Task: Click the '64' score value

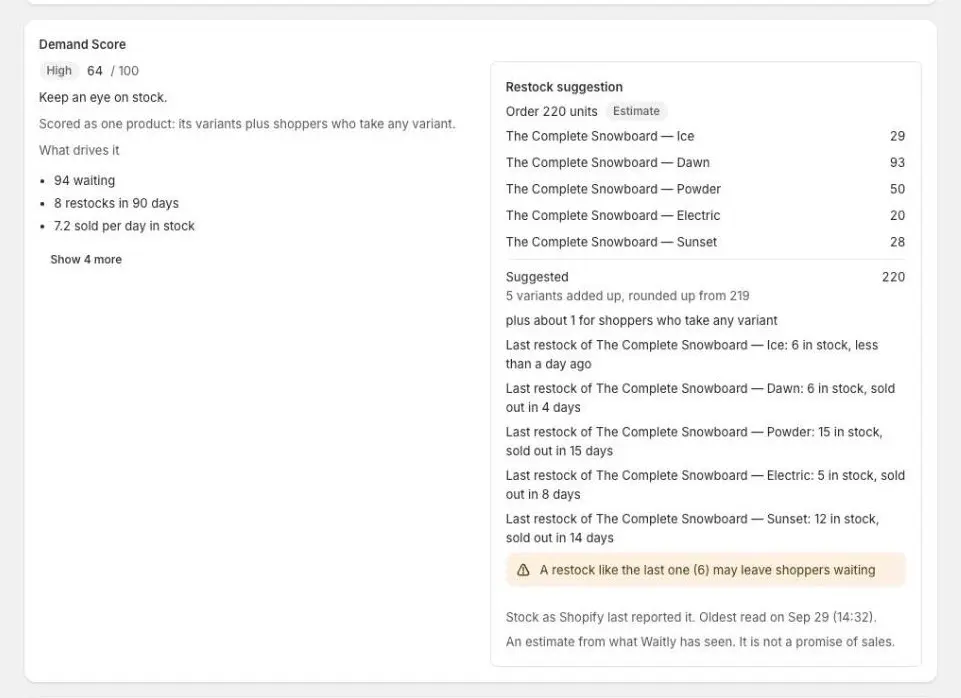Action: click(x=94, y=70)
